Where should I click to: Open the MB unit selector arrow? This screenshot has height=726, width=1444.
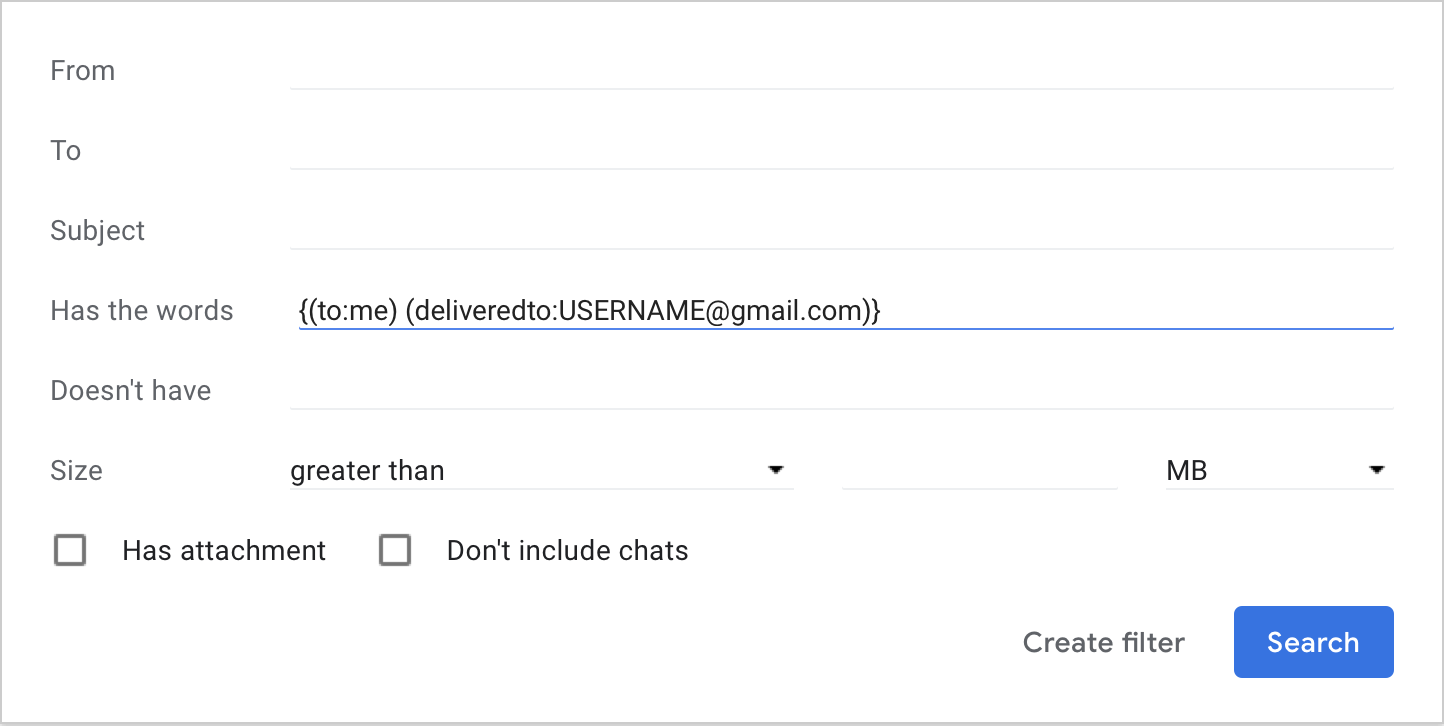[1378, 470]
